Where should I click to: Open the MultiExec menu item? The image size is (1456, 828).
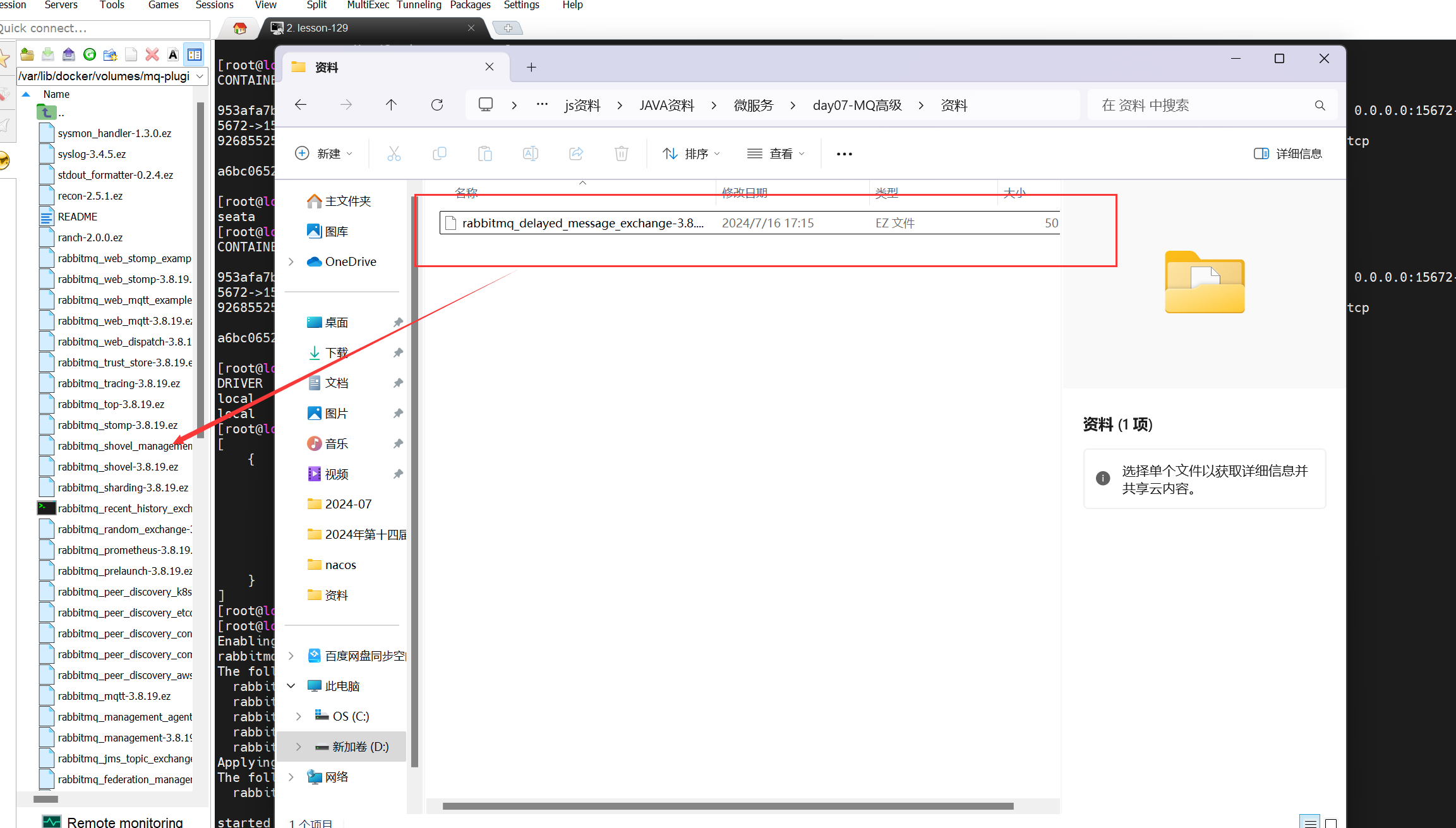coord(368,5)
